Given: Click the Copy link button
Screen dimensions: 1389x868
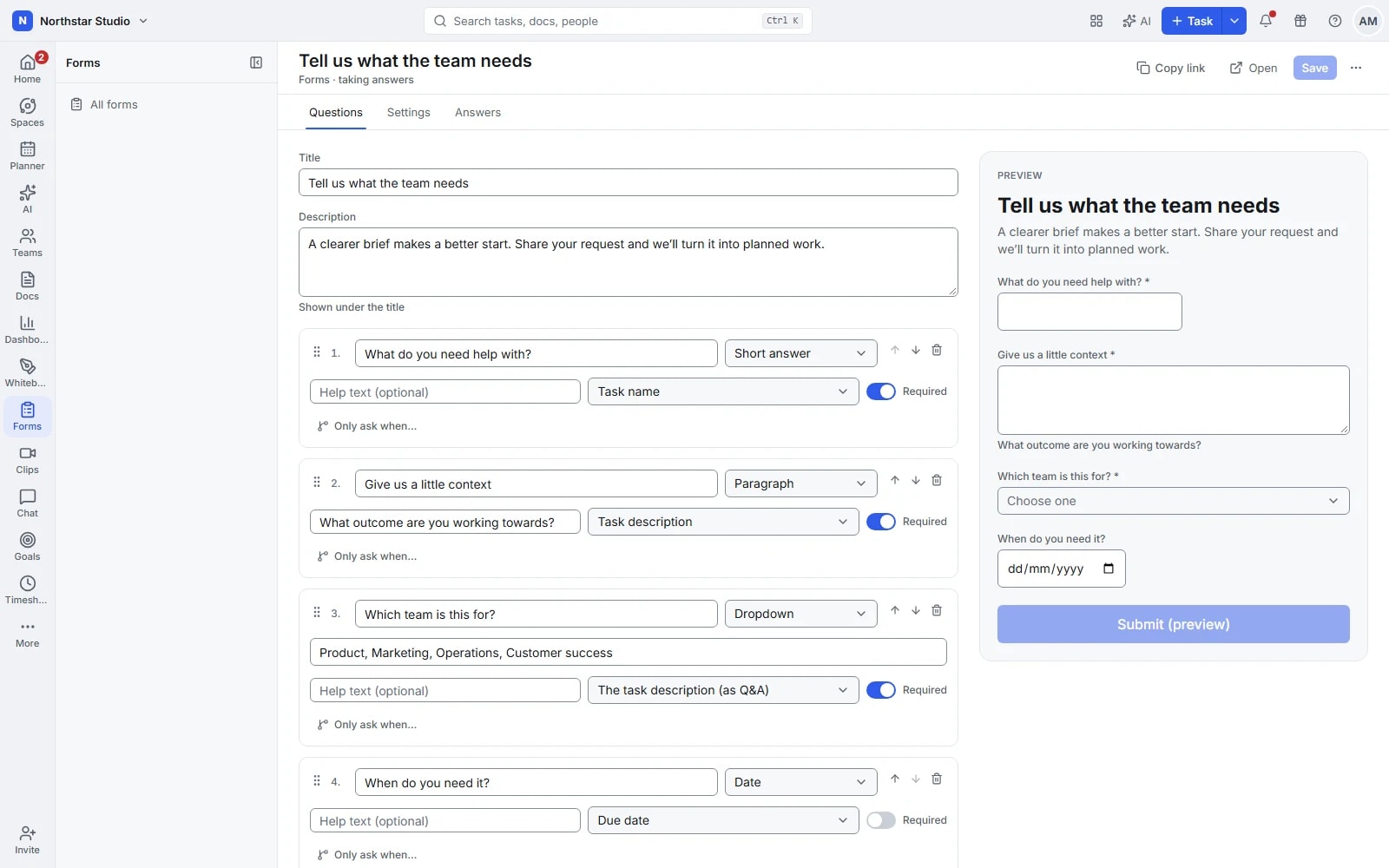Looking at the screenshot, I should [1171, 68].
